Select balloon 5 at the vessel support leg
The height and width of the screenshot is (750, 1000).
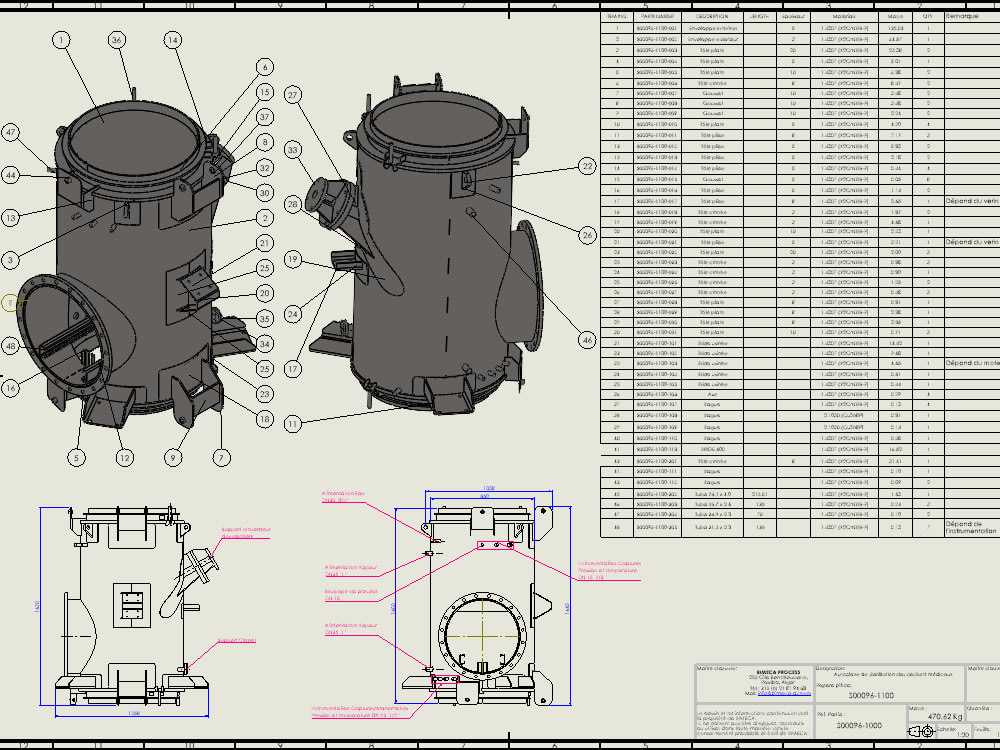click(76, 457)
